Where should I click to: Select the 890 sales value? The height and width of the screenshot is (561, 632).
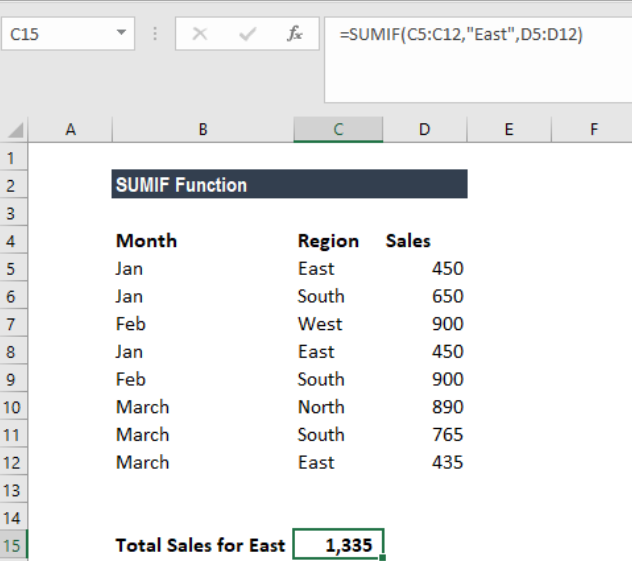(x=424, y=407)
